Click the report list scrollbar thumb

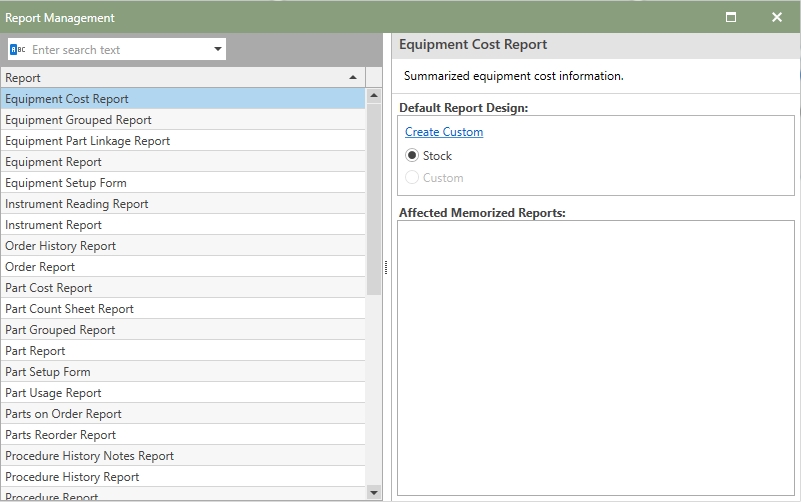coord(374,200)
